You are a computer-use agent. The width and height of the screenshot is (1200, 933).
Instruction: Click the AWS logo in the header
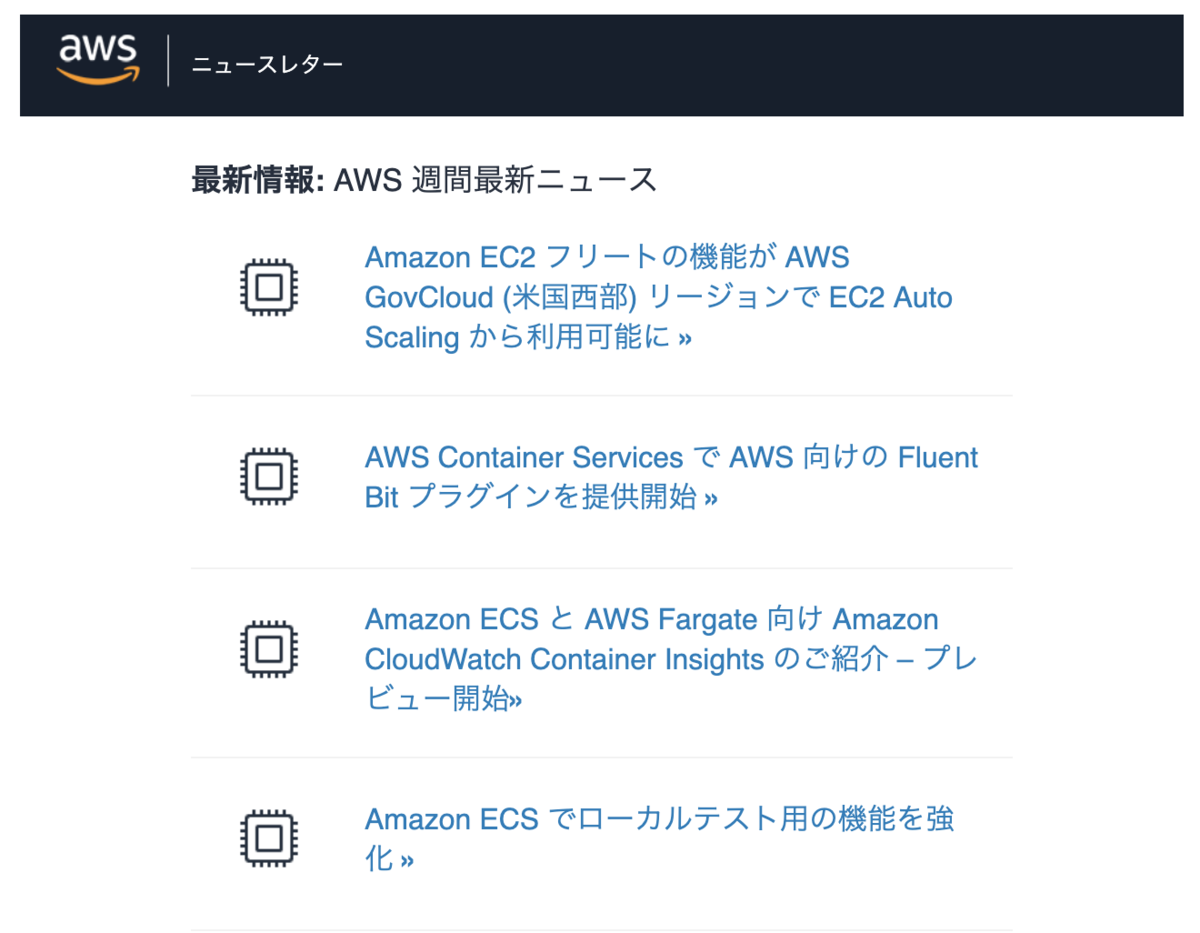(98, 60)
